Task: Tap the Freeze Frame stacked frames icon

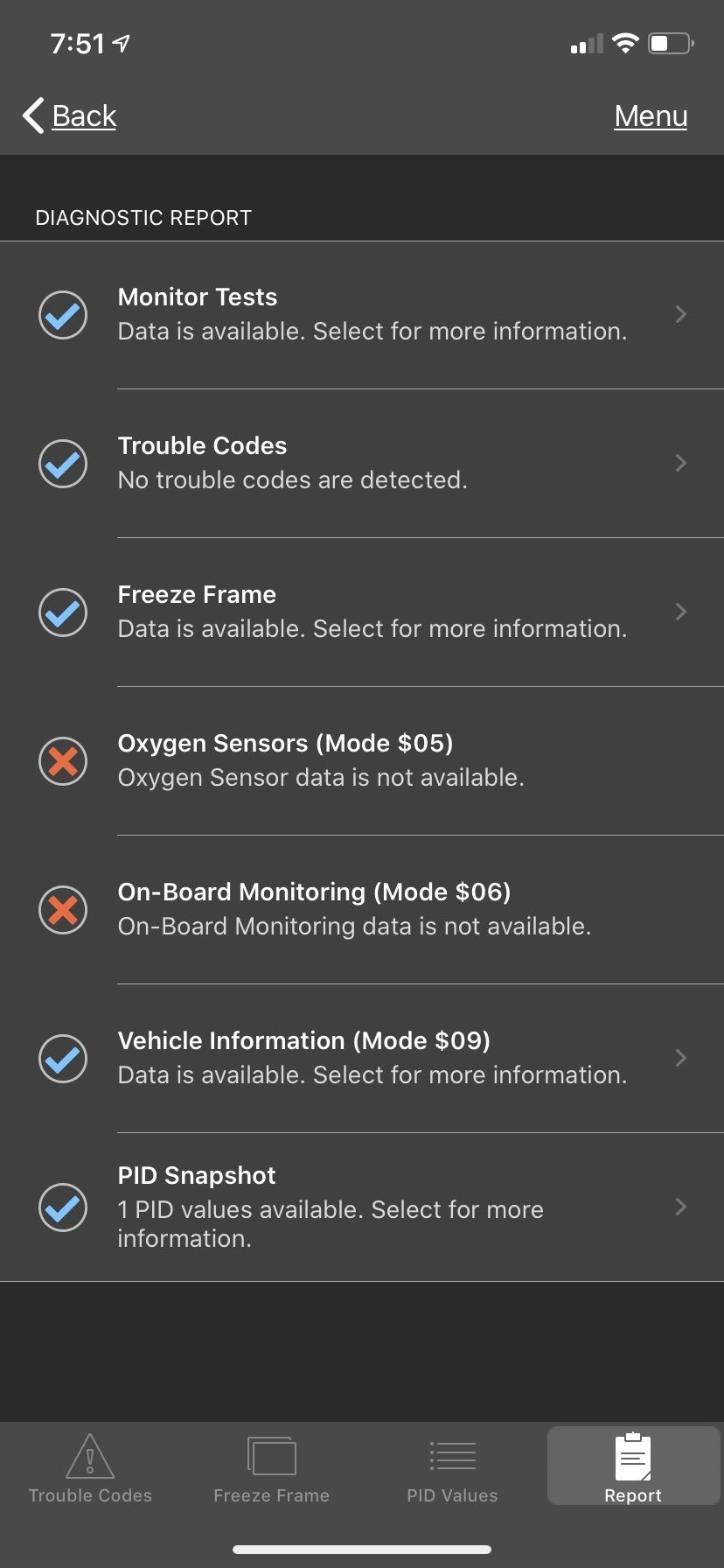Action: 271,1456
